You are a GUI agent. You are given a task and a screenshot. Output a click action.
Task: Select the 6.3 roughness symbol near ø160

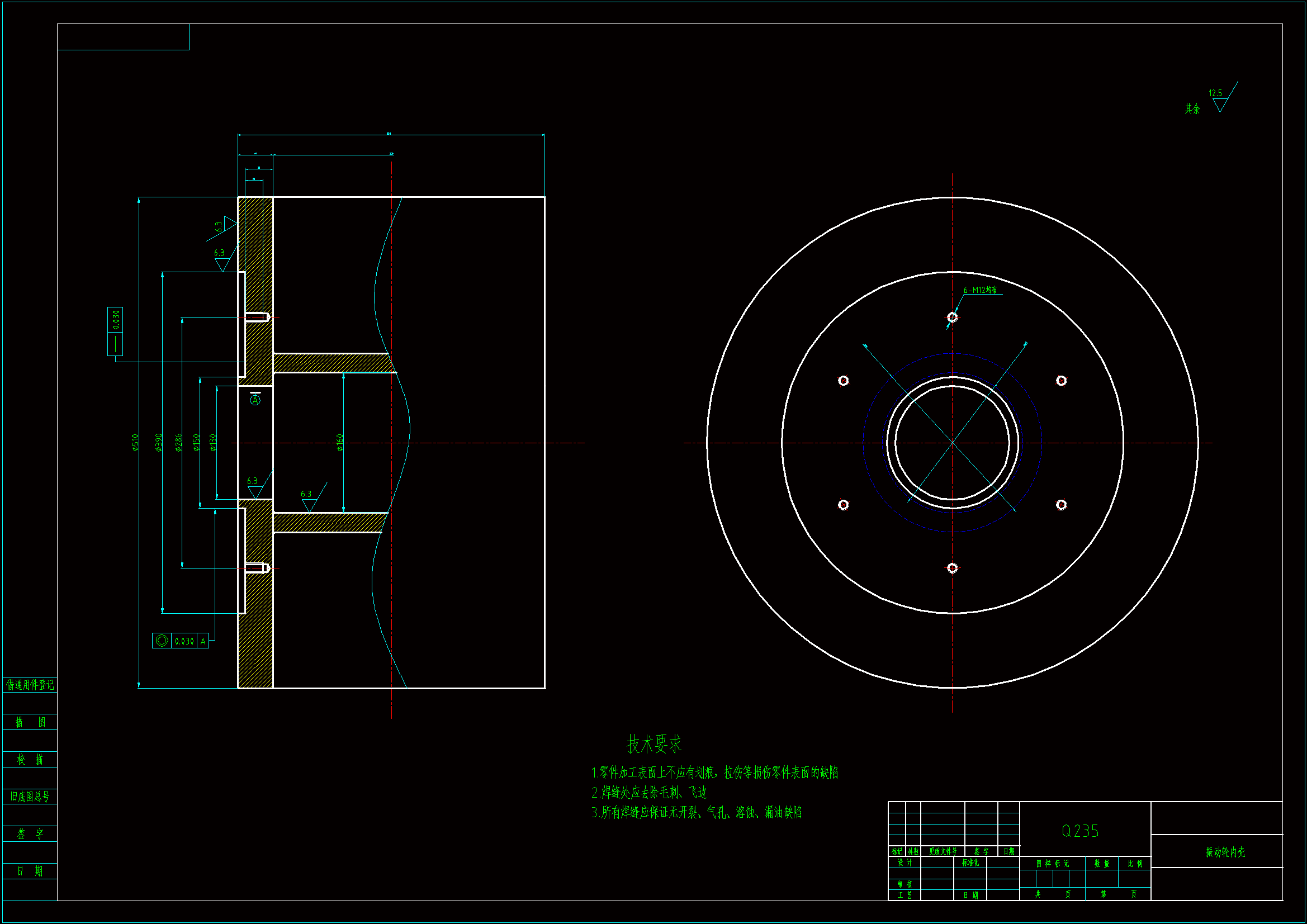(x=307, y=497)
